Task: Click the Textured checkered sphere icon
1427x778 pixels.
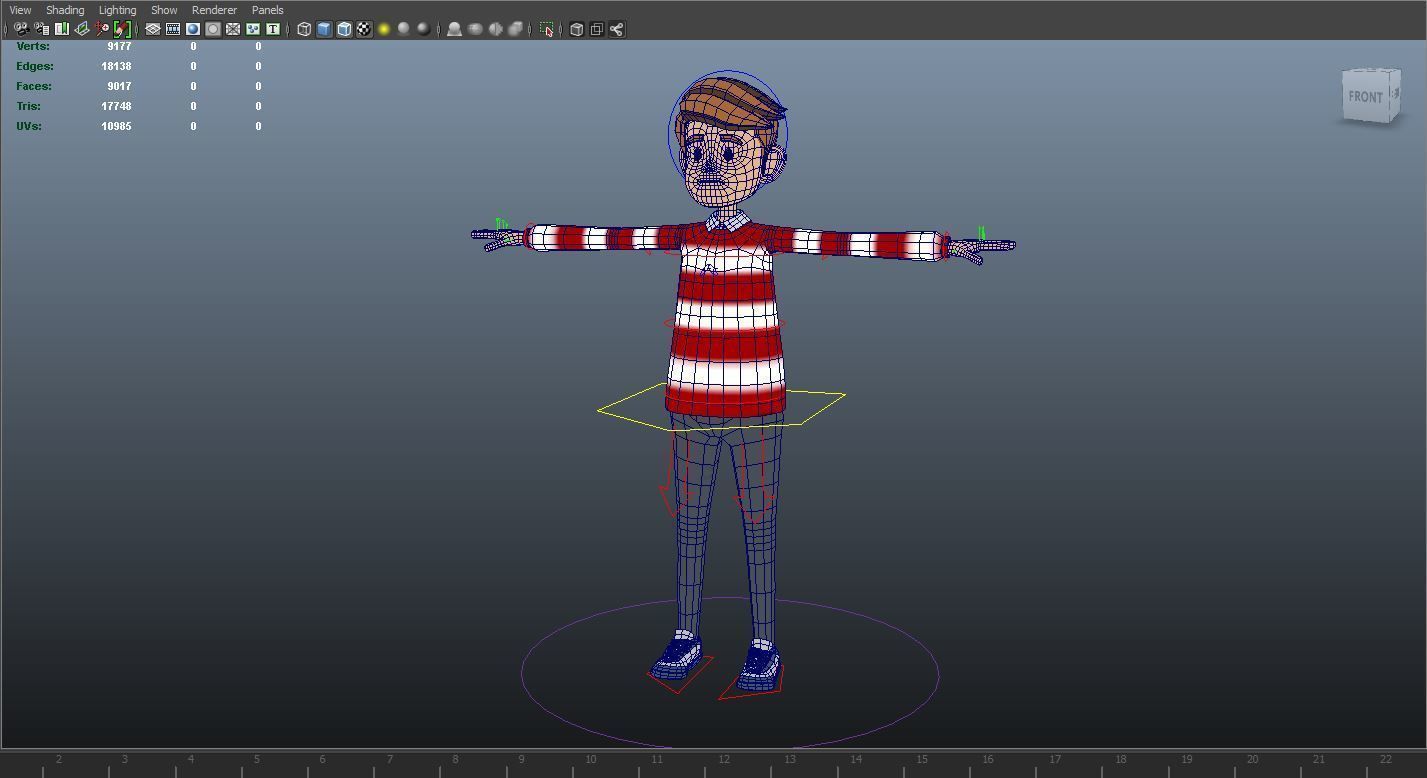Action: pyautogui.click(x=364, y=29)
